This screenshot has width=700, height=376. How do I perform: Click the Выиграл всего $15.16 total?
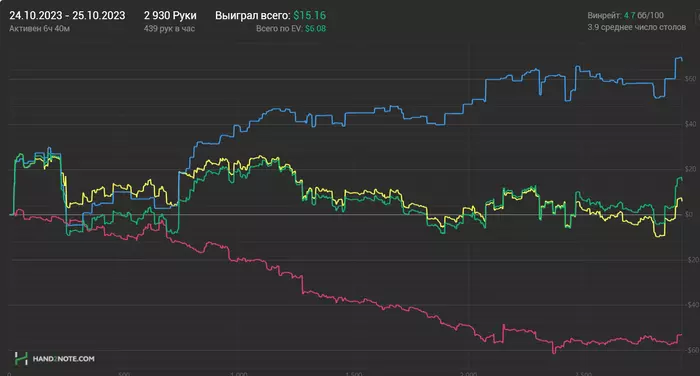[271, 16]
